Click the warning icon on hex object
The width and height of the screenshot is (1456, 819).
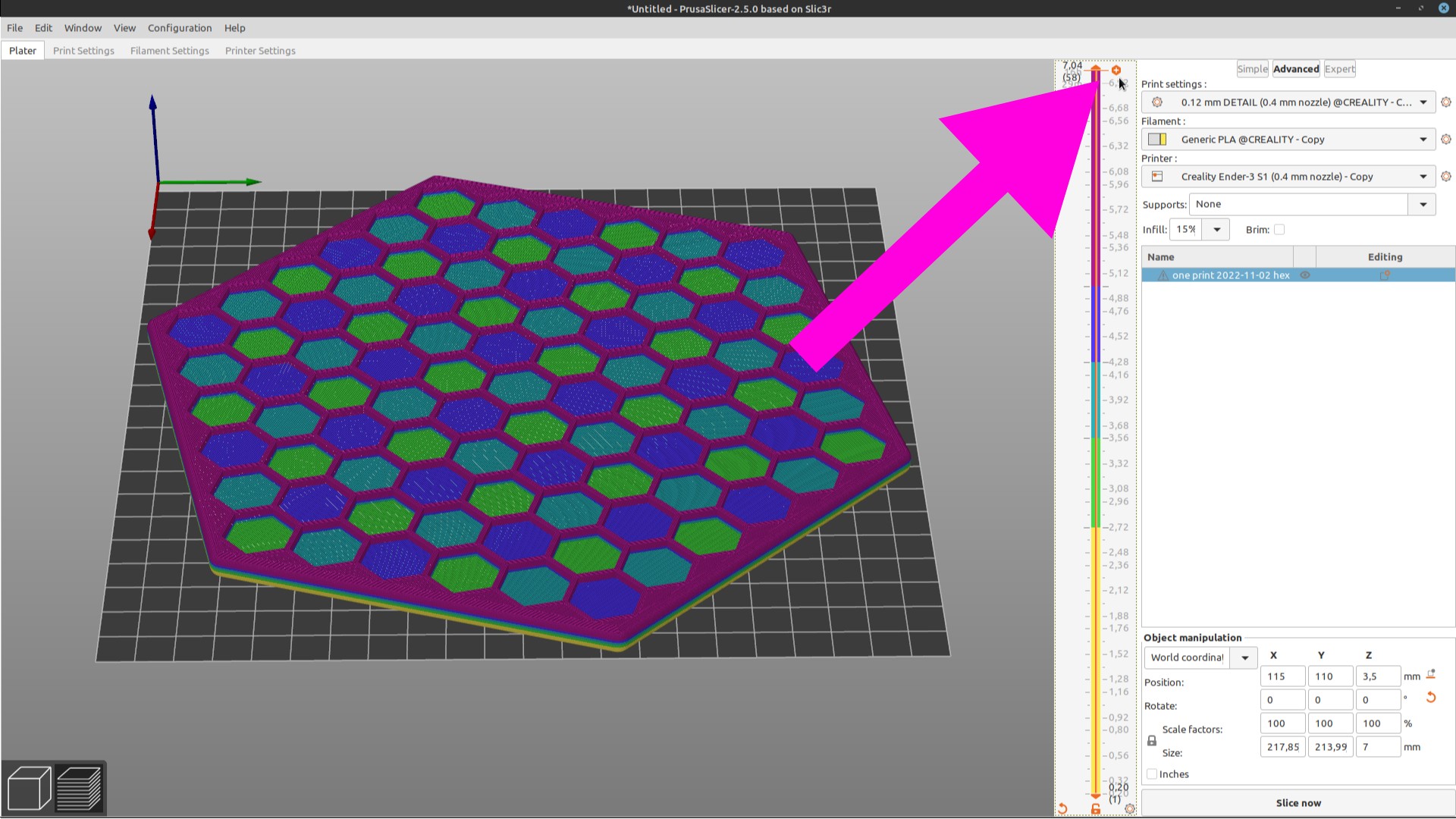(x=1163, y=275)
